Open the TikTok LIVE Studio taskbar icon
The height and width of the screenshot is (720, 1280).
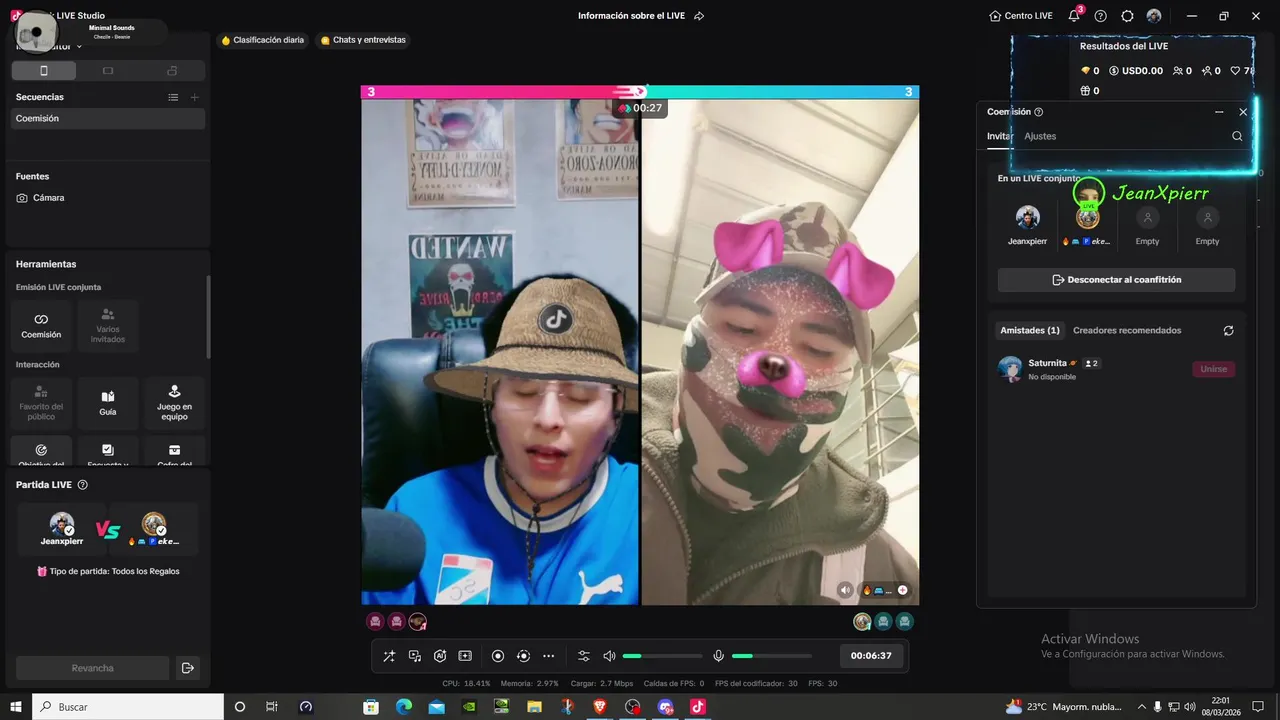tap(698, 706)
